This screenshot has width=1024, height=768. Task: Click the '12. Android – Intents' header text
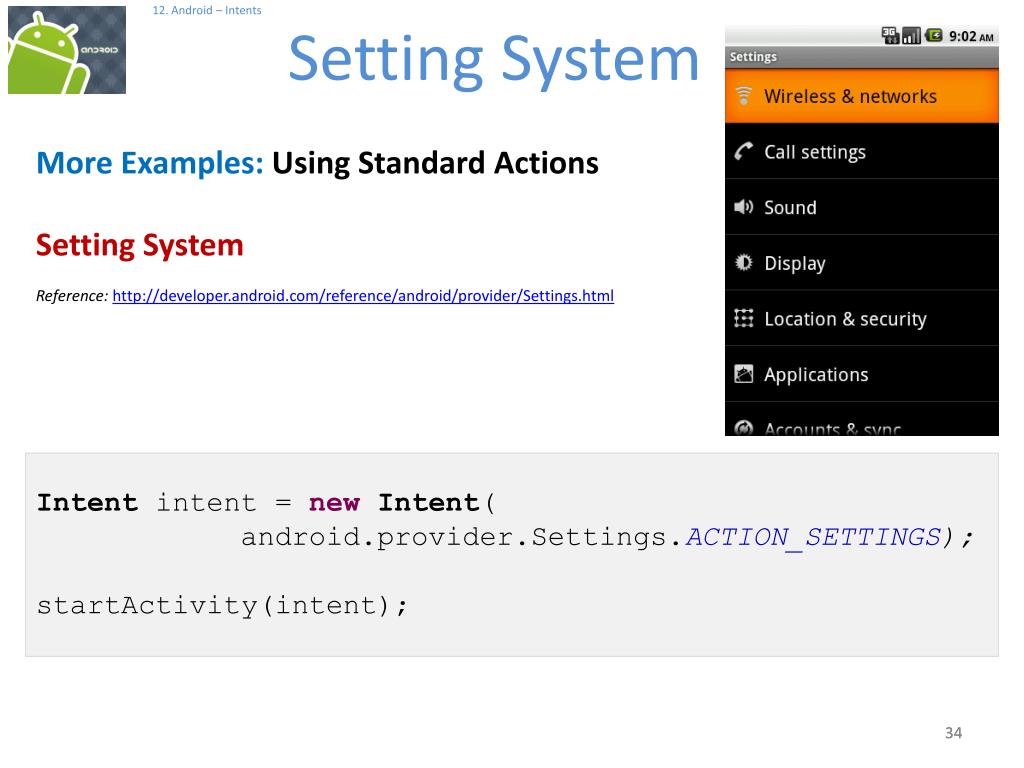tap(206, 10)
